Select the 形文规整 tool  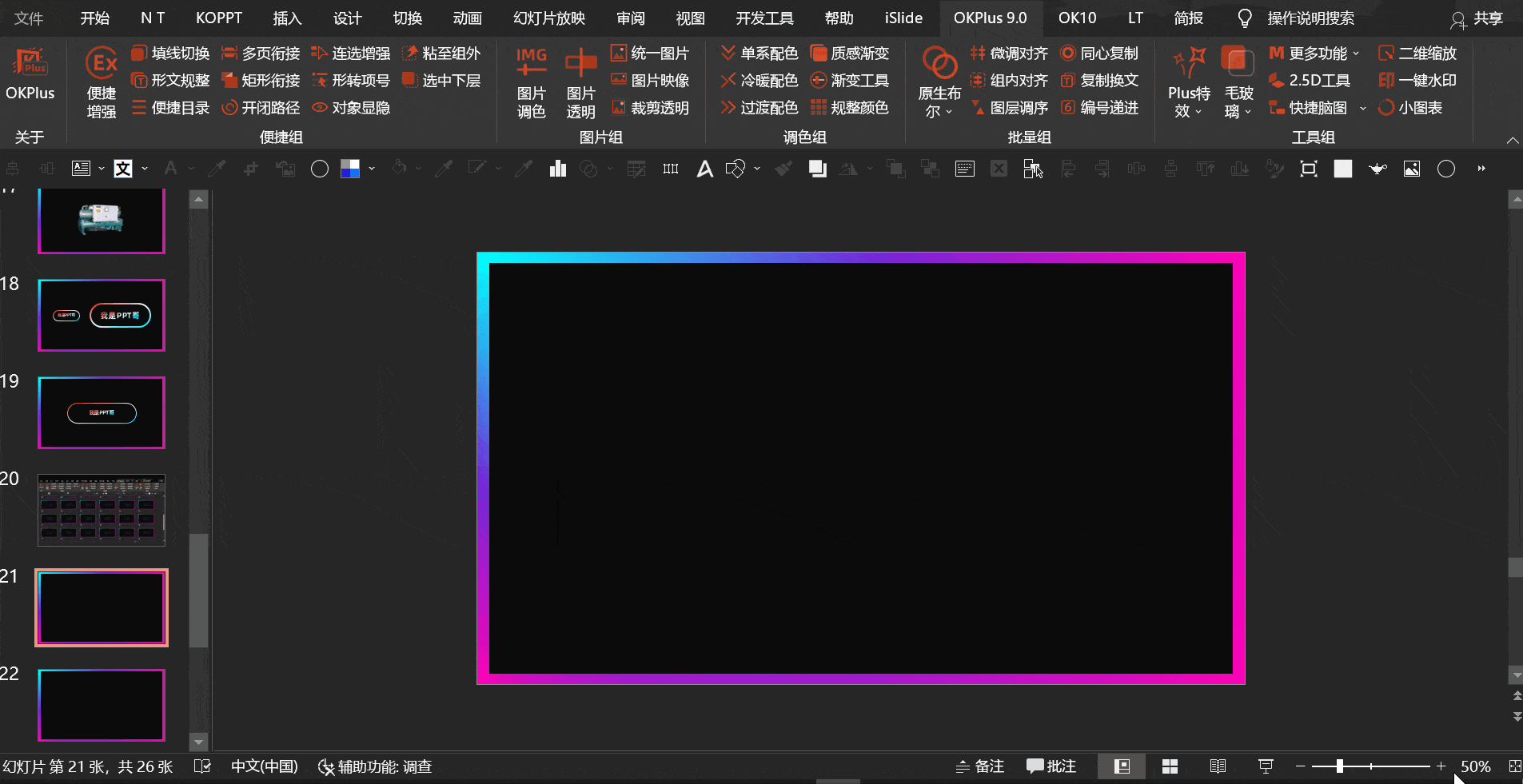click(170, 81)
